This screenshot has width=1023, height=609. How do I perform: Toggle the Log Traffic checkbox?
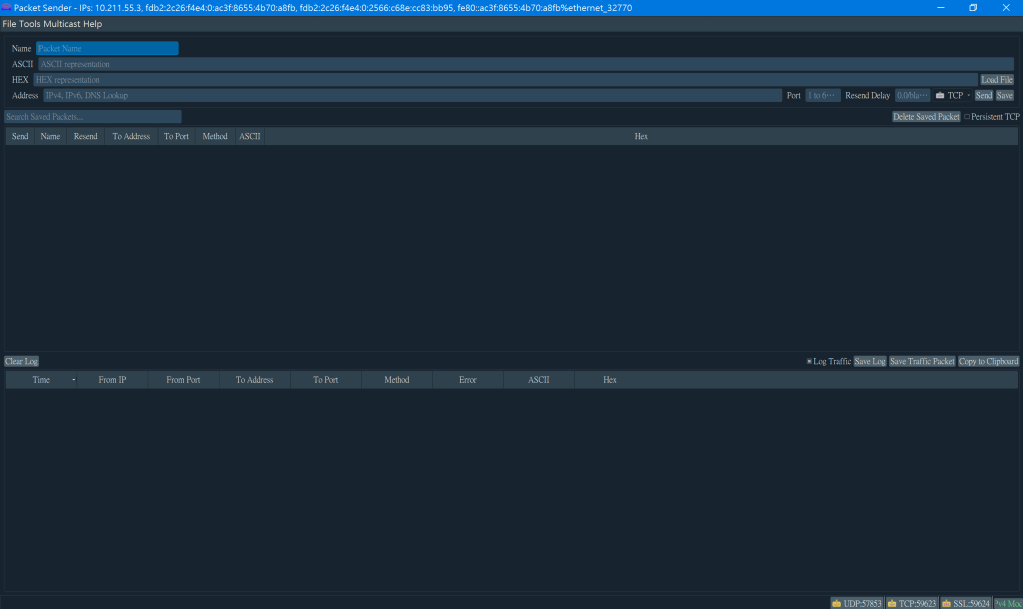[x=809, y=361]
